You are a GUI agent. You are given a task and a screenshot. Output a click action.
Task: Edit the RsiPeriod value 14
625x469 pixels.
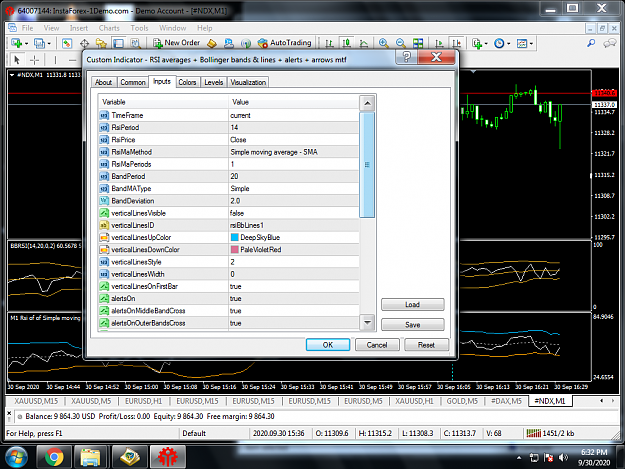pos(293,128)
